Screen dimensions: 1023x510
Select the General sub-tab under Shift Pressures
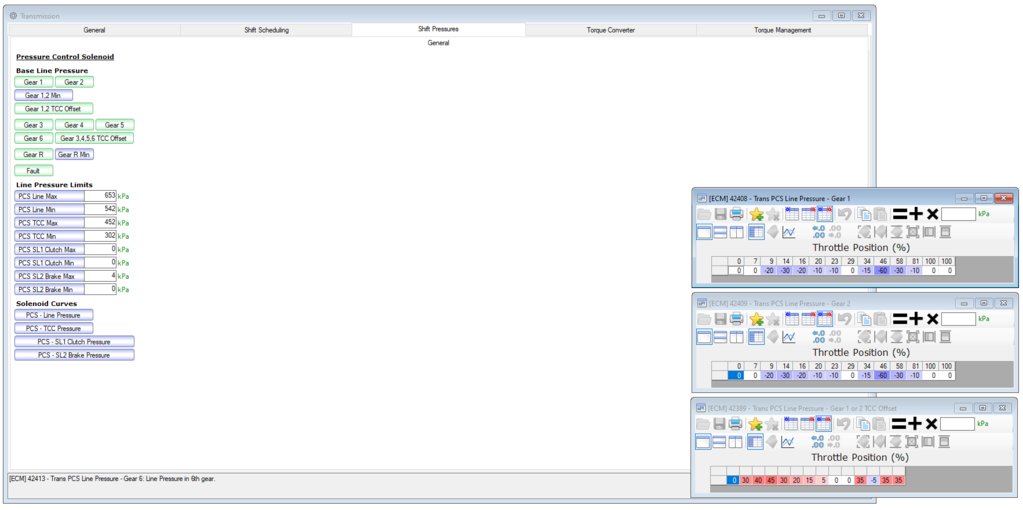pyautogui.click(x=438, y=43)
